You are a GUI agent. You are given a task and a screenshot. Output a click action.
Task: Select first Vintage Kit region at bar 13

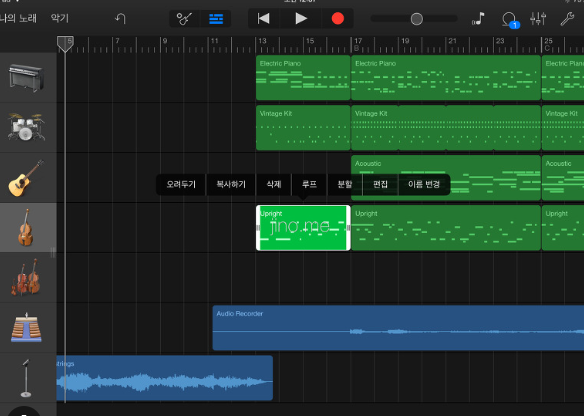(303, 128)
